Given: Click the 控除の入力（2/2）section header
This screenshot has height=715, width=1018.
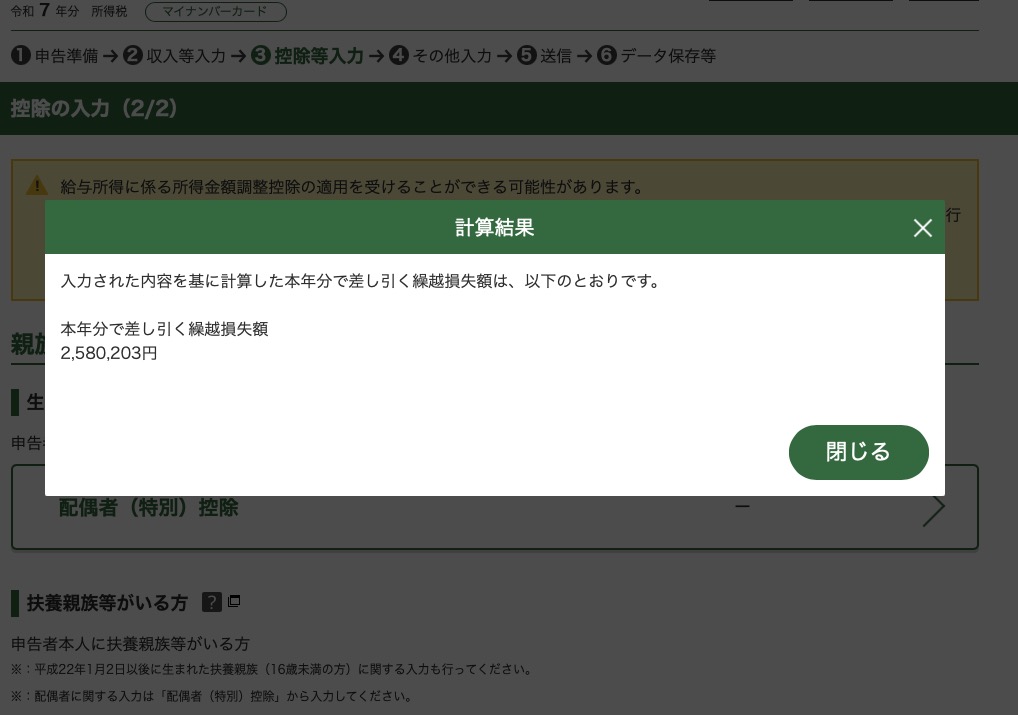Looking at the screenshot, I should tap(95, 109).
